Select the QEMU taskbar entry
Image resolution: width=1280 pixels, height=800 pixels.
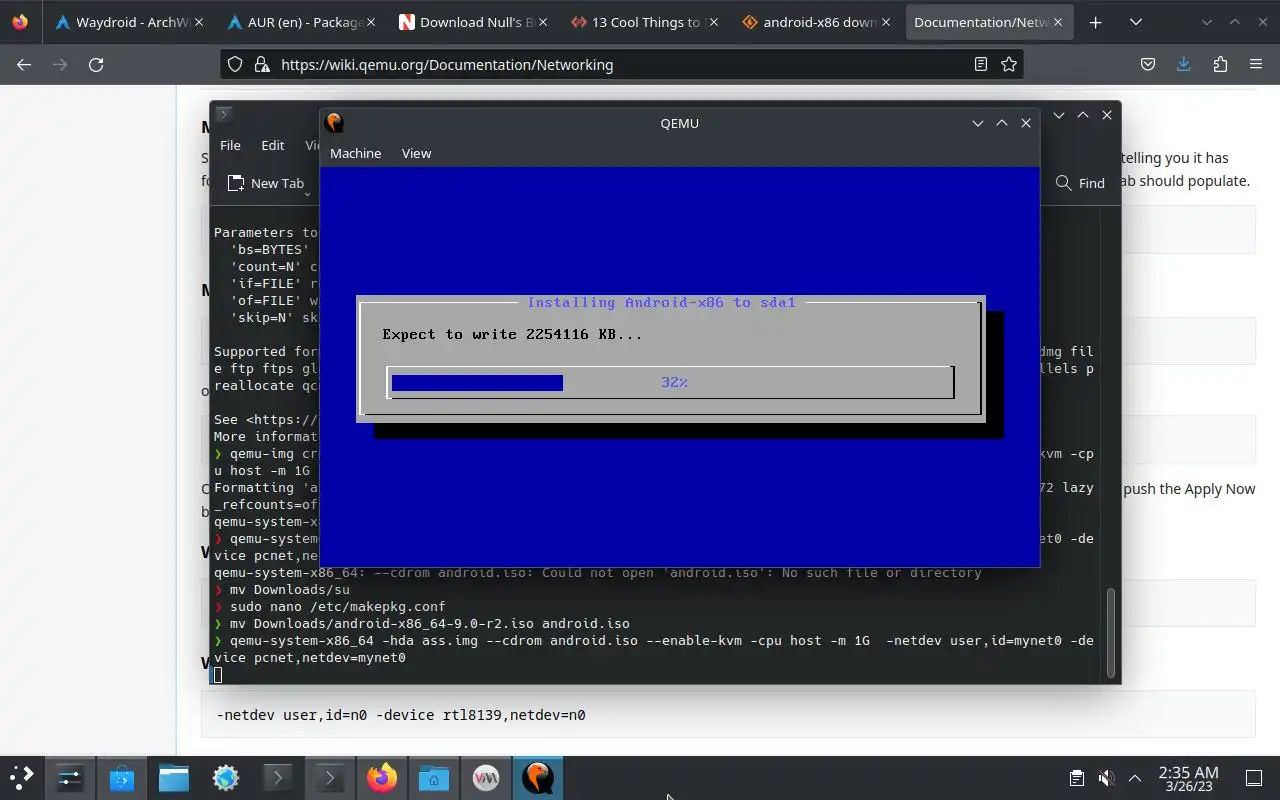coord(537,777)
